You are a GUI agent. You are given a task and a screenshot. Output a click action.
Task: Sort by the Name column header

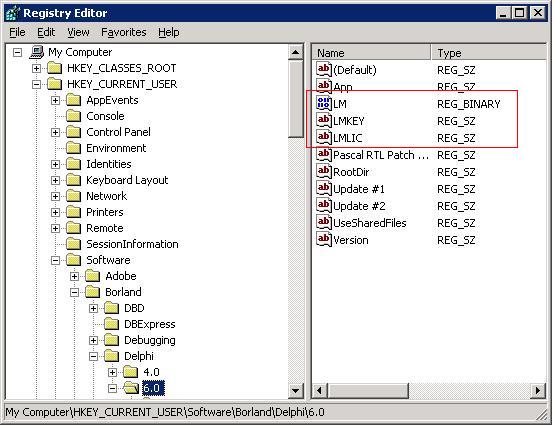pyautogui.click(x=372, y=53)
